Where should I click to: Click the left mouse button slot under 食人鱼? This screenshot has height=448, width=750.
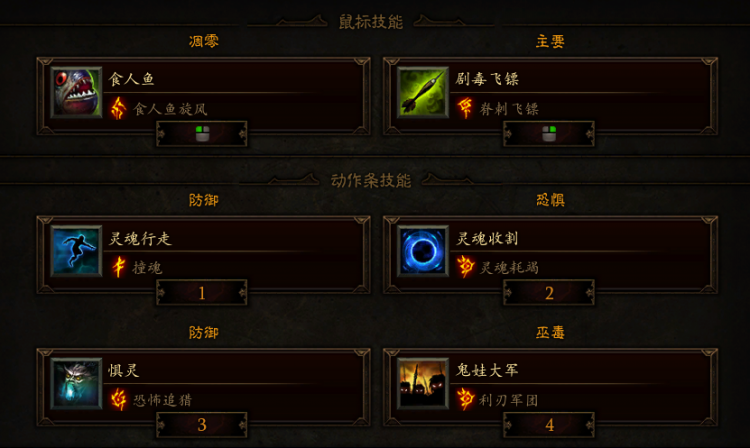[x=202, y=134]
